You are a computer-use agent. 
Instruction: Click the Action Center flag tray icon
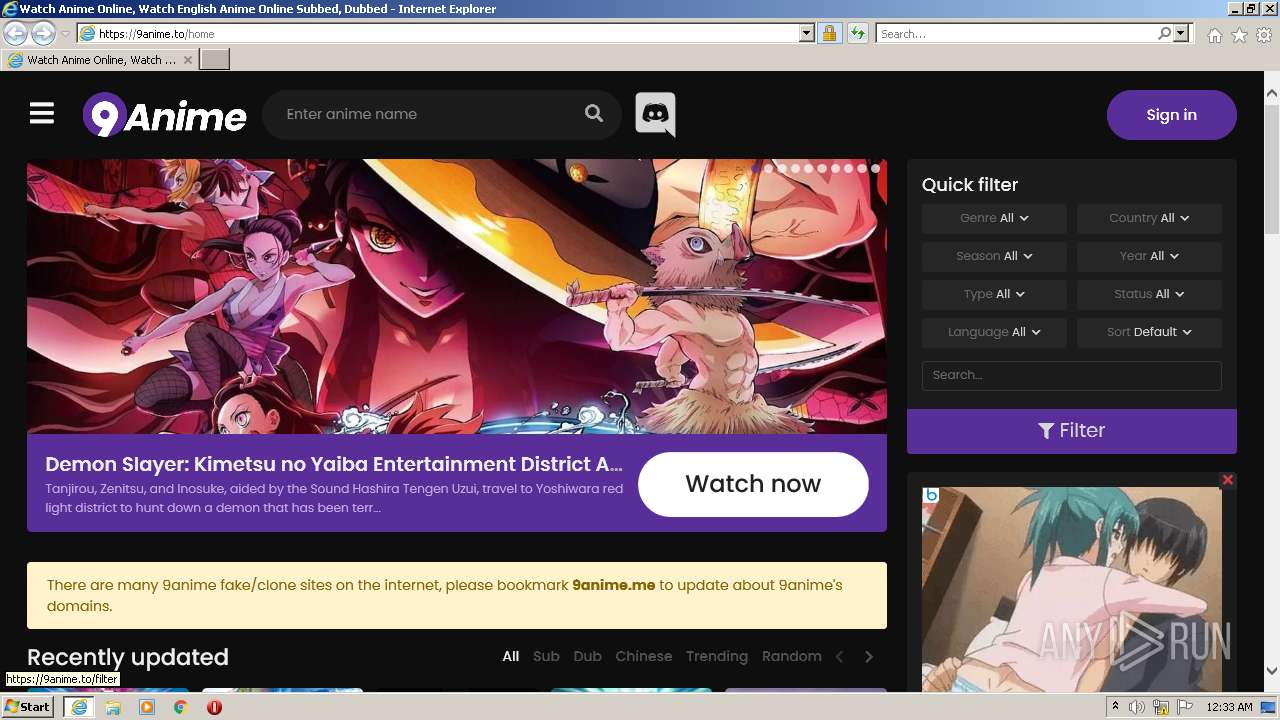pyautogui.click(x=1186, y=707)
